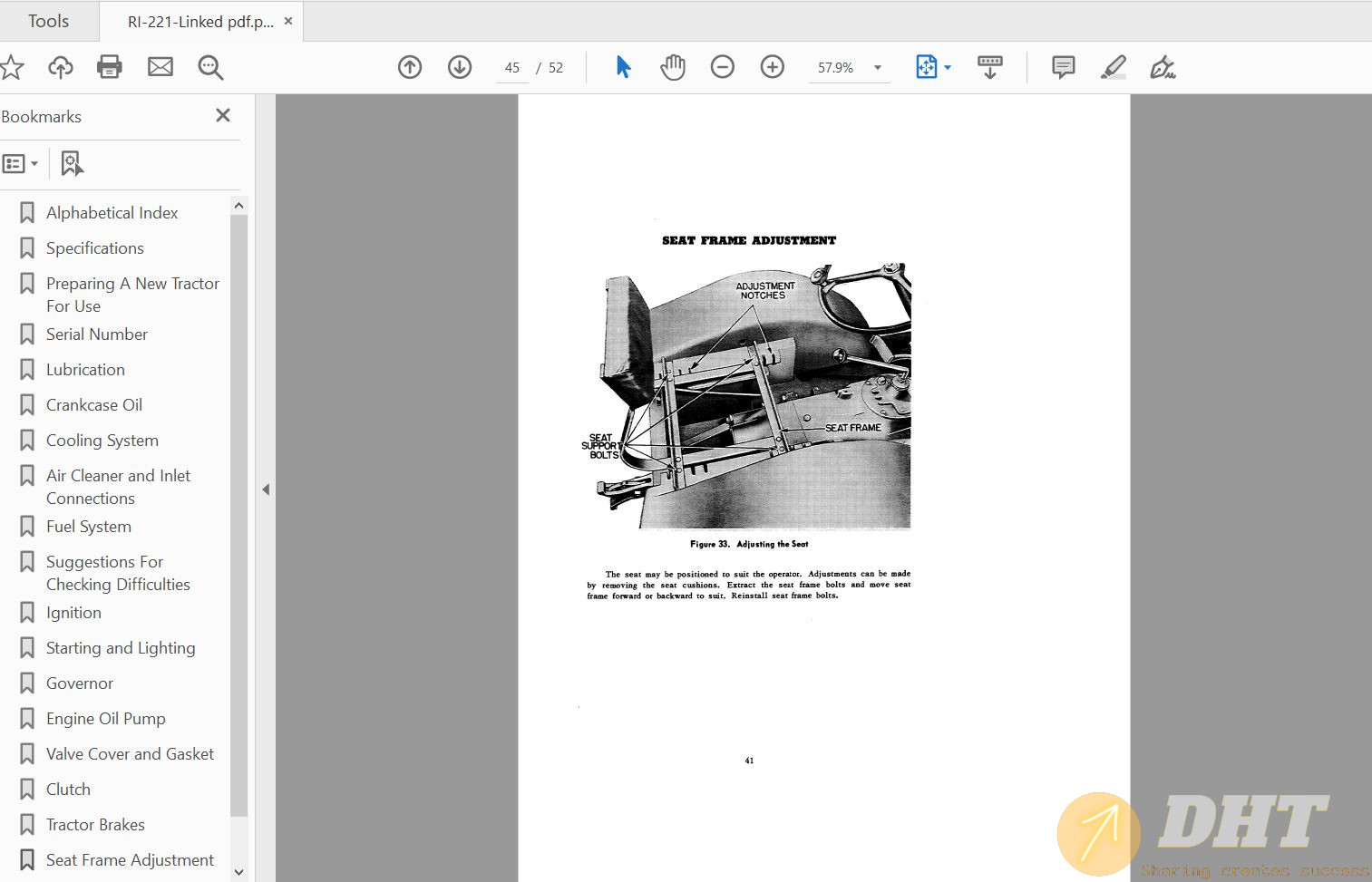Open the Specifications bookmark
The width and height of the screenshot is (1372, 882).
tap(95, 248)
